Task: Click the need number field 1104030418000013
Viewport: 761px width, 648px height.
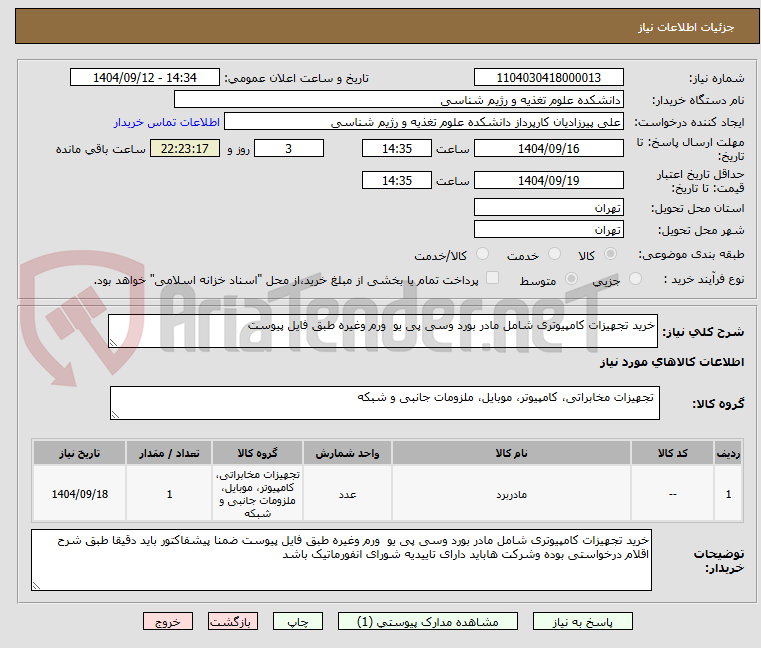Action: (x=548, y=78)
